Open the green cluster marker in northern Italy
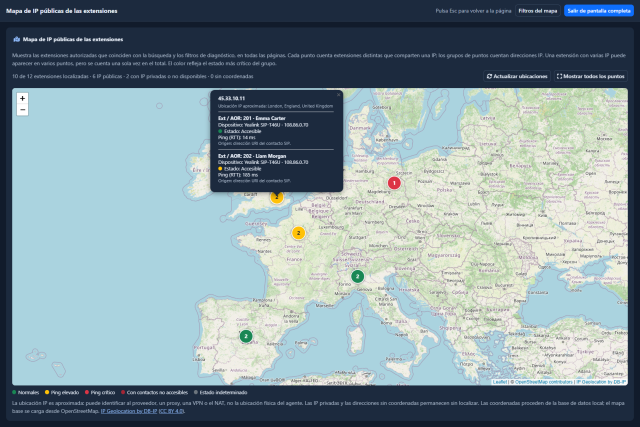Image resolution: width=640 pixels, height=427 pixels. coord(358,276)
